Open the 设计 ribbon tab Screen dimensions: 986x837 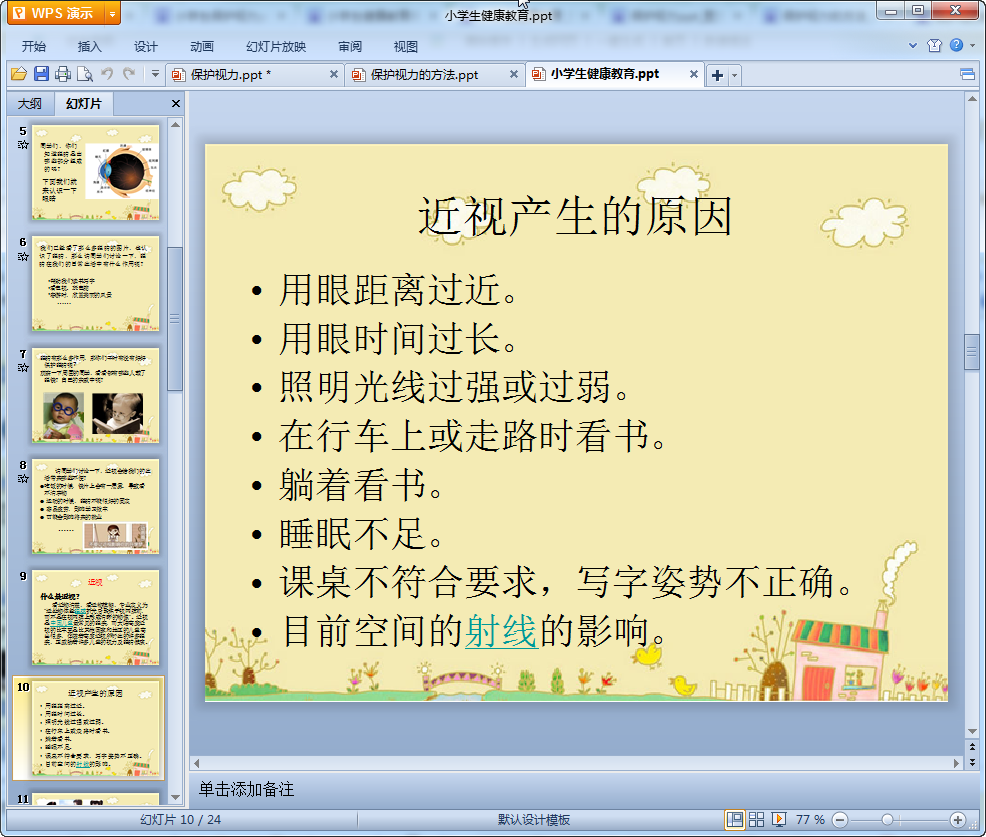click(x=145, y=46)
